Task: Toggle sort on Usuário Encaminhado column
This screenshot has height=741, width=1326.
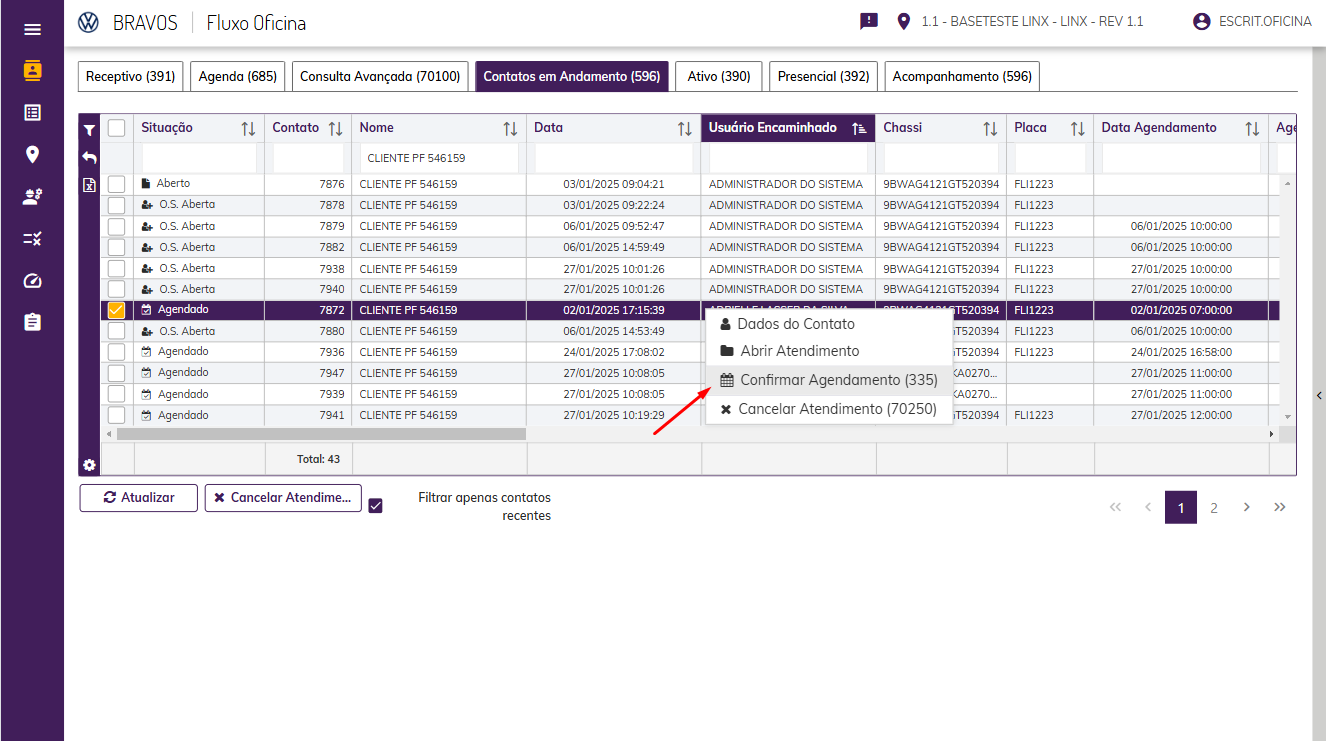Action: [859, 129]
